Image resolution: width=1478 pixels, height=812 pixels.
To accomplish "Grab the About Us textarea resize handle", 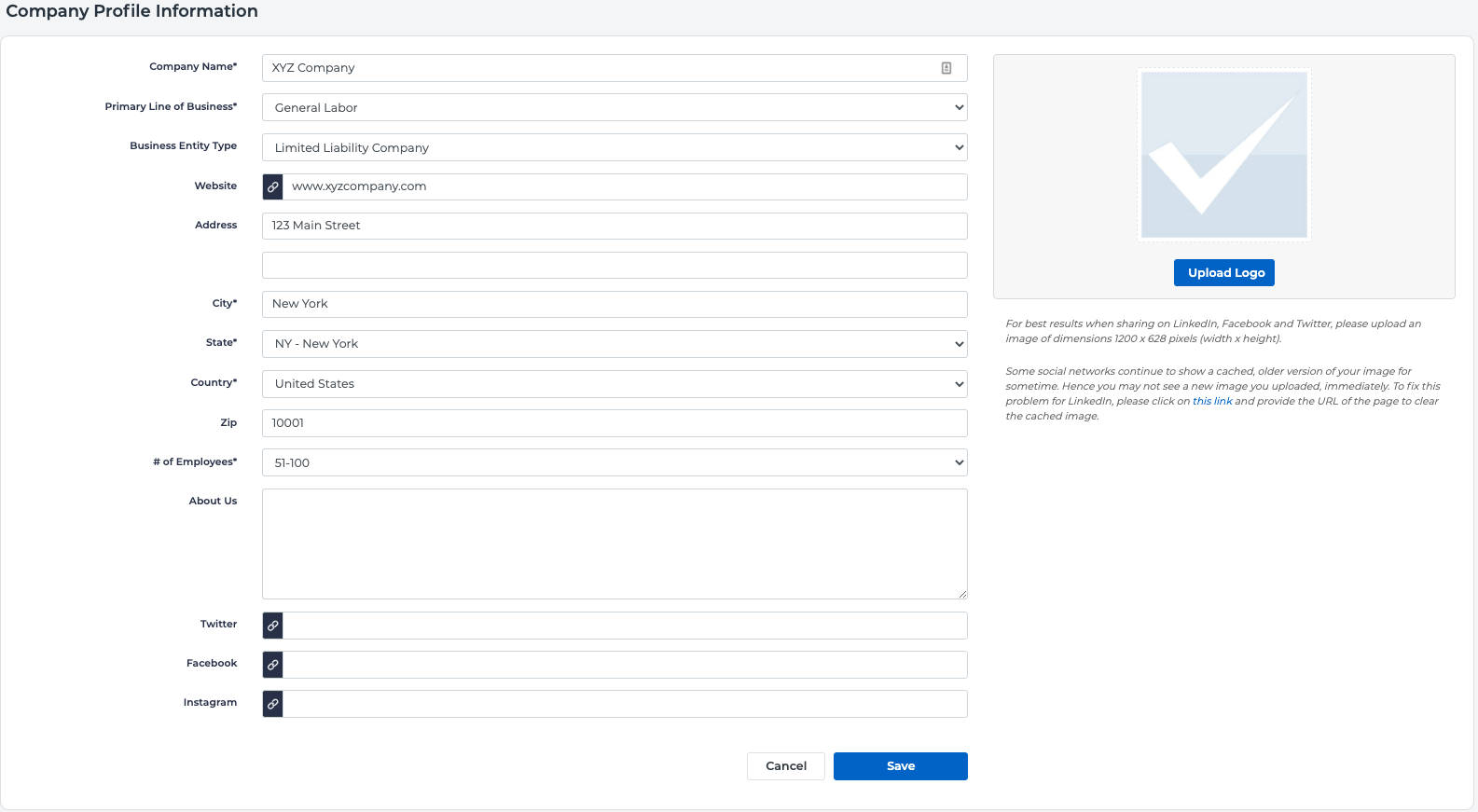I will click(x=962, y=594).
